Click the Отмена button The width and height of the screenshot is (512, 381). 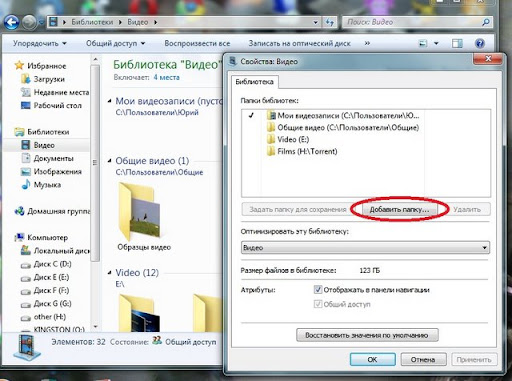(423, 359)
